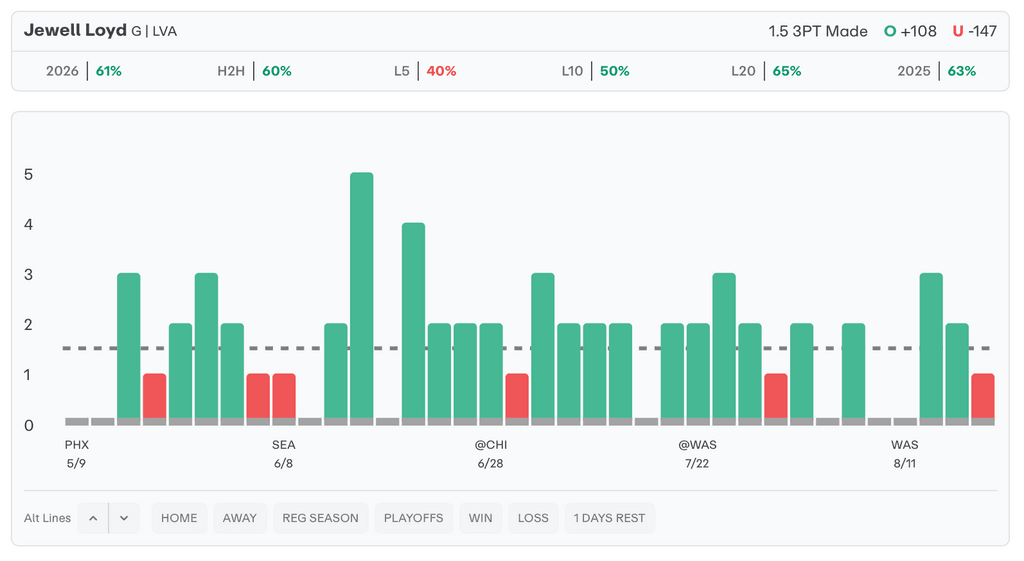The image size is (1024, 561).
Task: Switch to the 2025 63% split
Action: [936, 71]
